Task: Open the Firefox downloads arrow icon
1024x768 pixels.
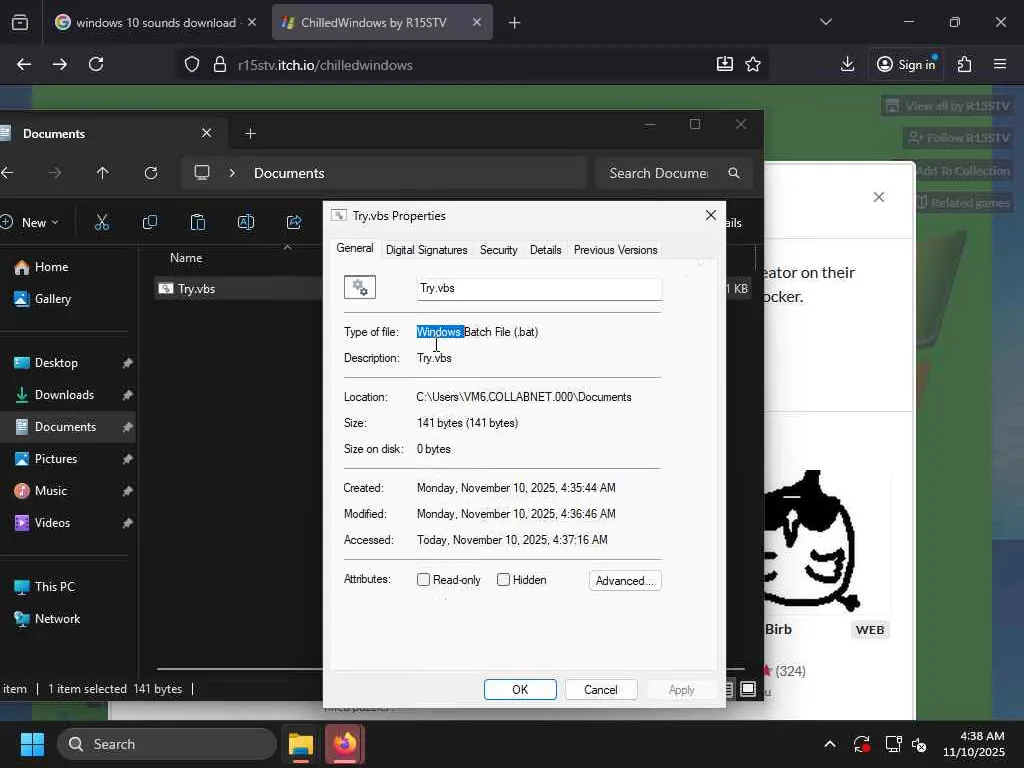Action: [847, 64]
